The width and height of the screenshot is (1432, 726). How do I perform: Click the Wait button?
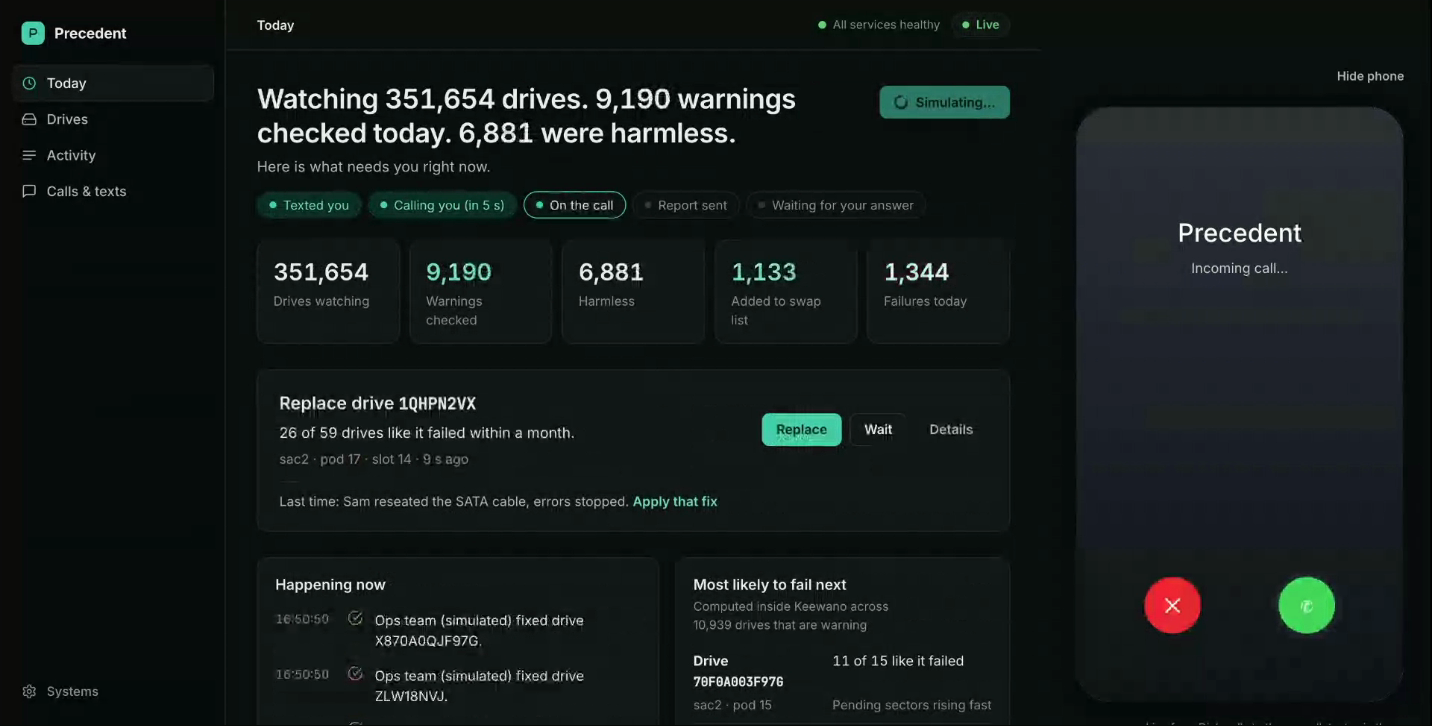(878, 429)
